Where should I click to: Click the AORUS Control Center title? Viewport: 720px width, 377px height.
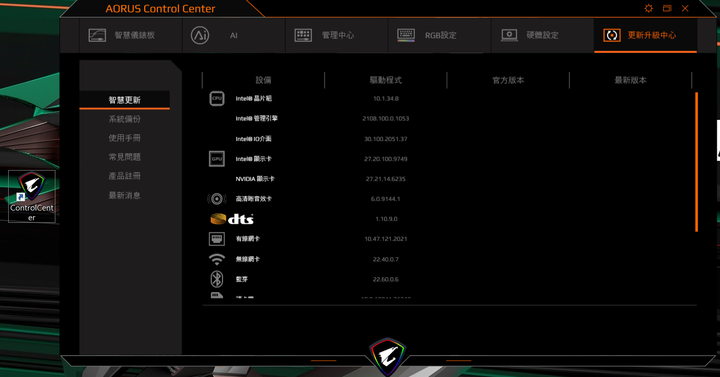pos(160,9)
